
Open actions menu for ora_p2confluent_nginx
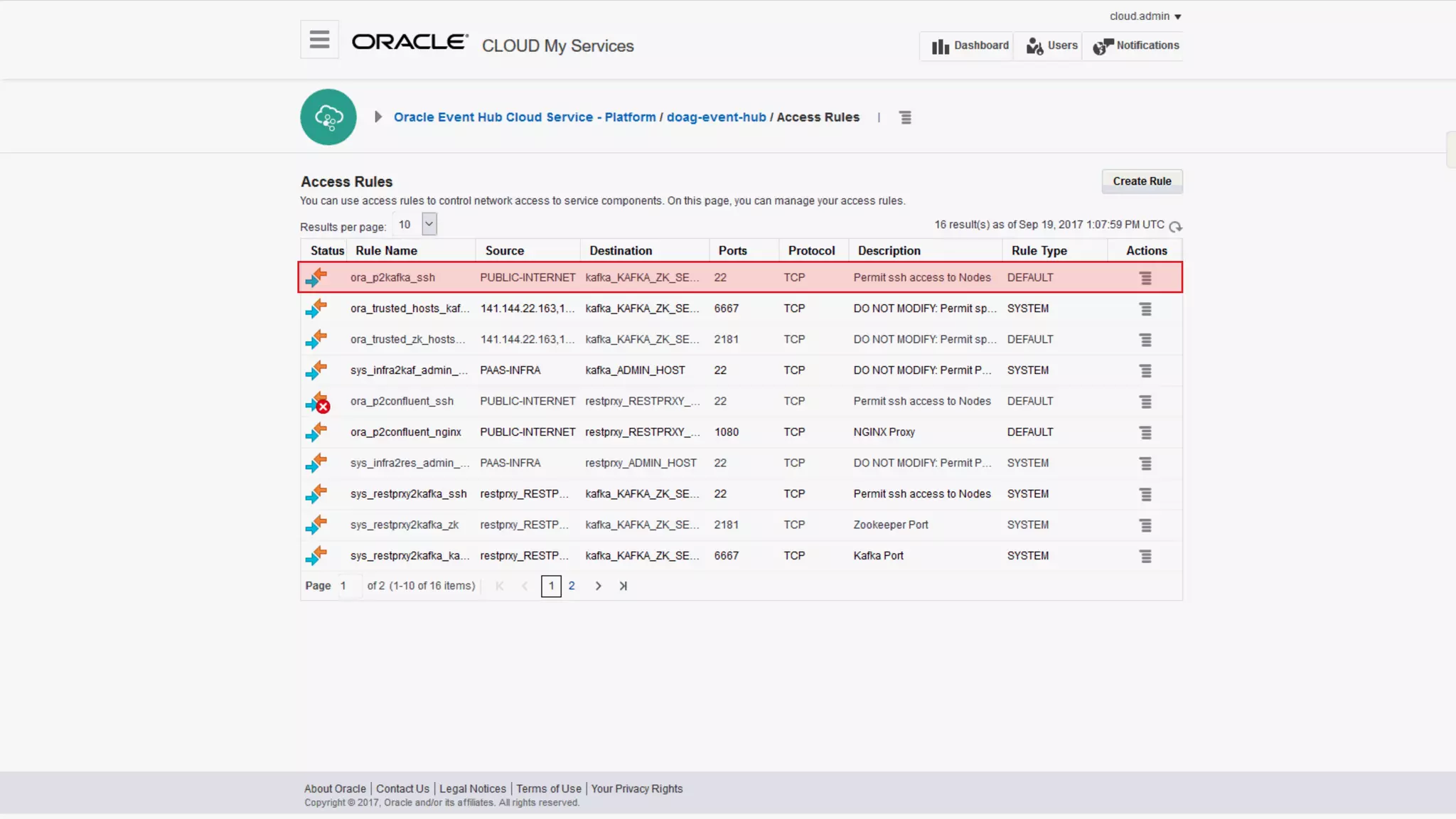1145,432
